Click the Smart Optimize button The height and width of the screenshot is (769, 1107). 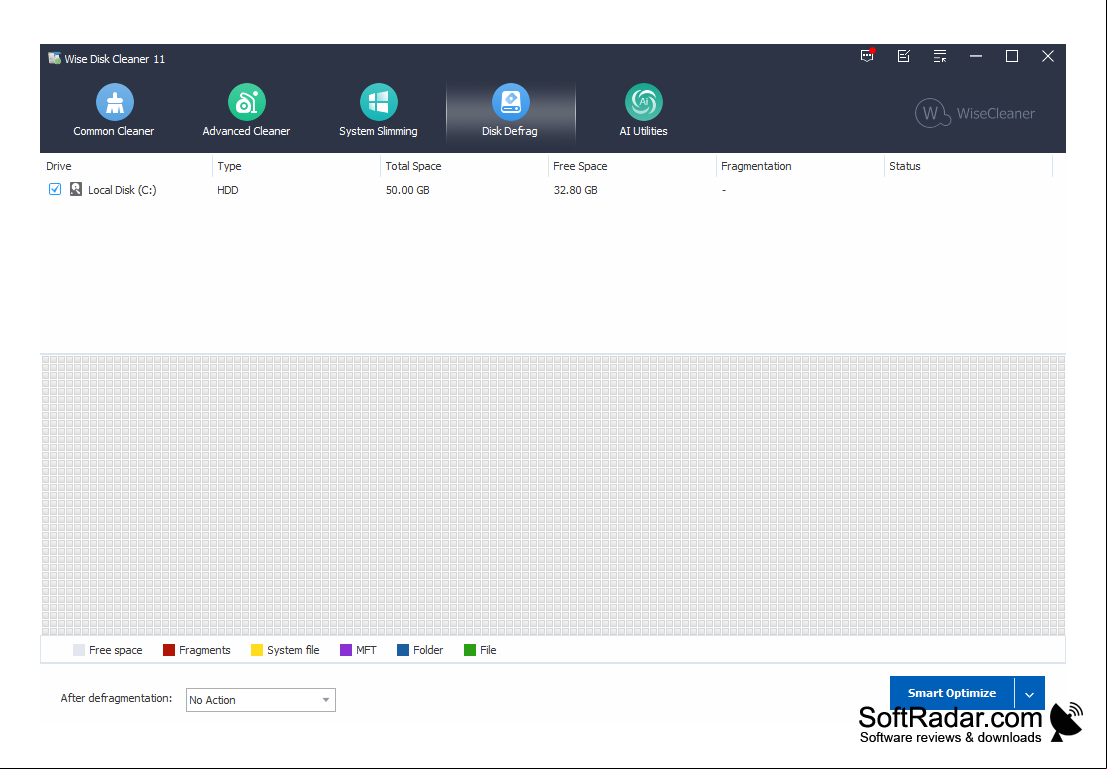coord(952,693)
